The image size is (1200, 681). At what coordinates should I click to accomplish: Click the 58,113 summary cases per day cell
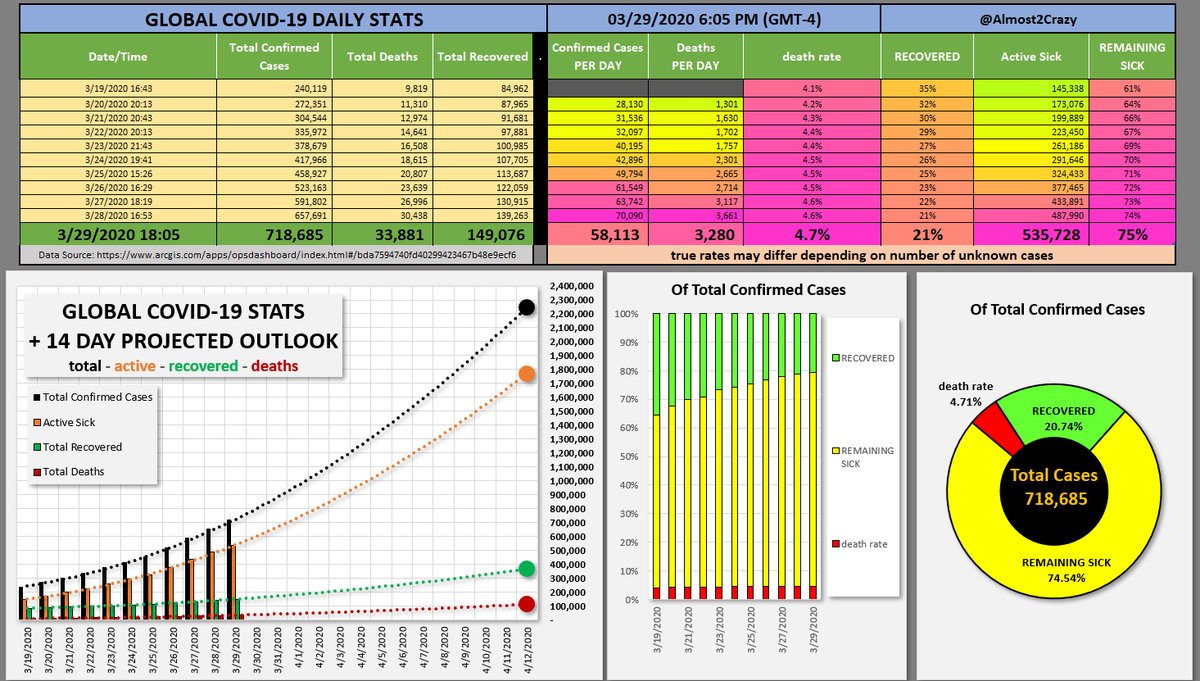pos(598,236)
